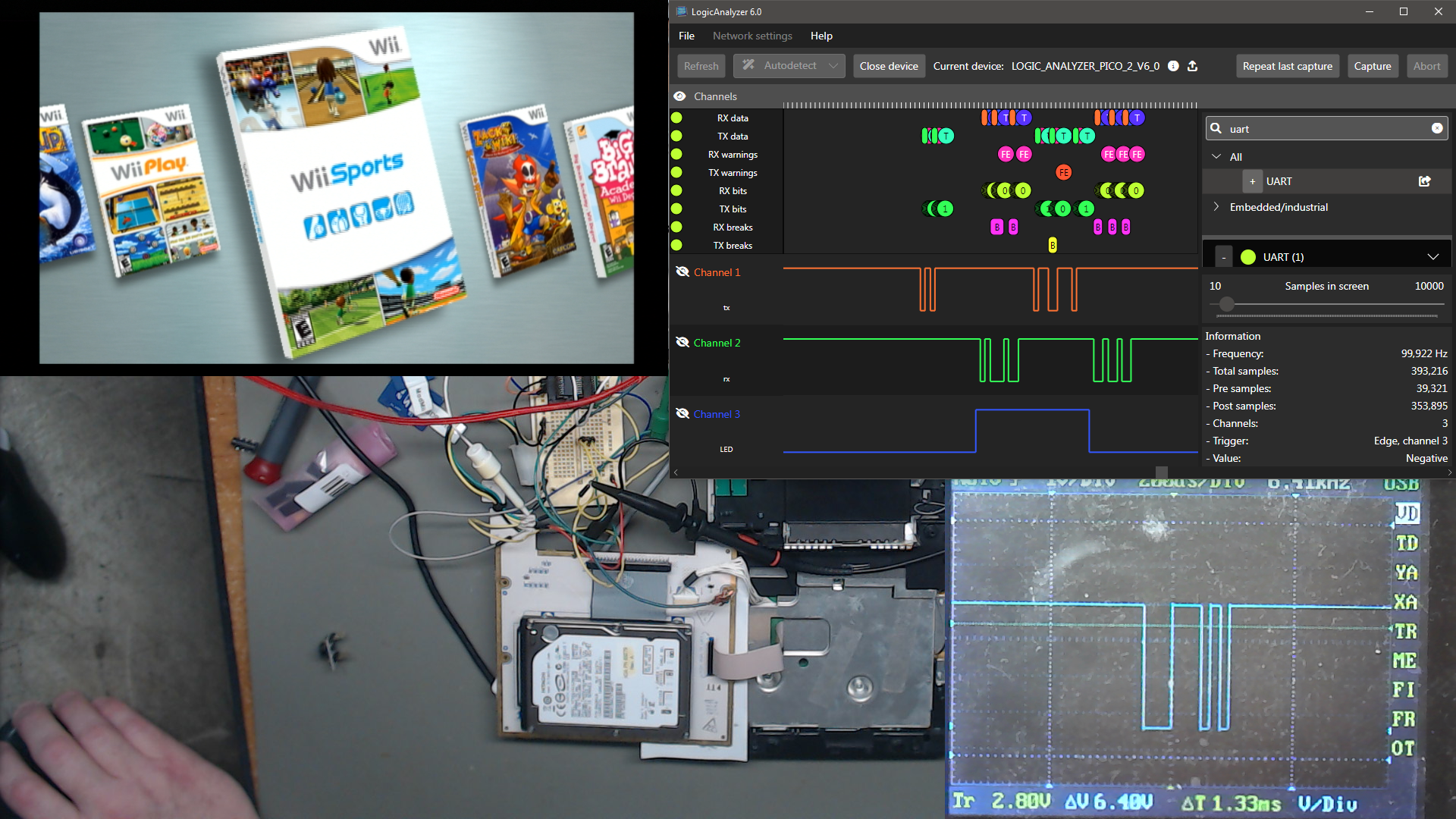Toggle visibility of Channel 1
1456x819 pixels.
click(682, 271)
